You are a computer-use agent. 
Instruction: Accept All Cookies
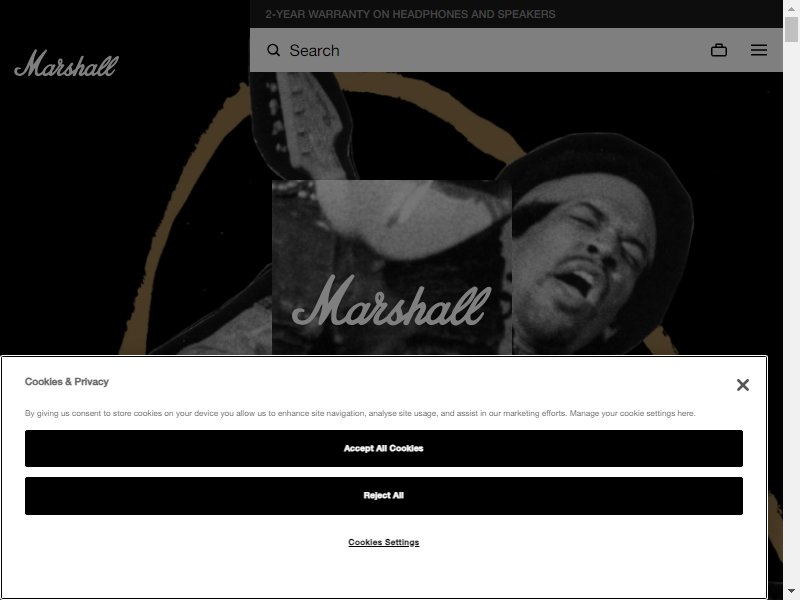tap(384, 448)
